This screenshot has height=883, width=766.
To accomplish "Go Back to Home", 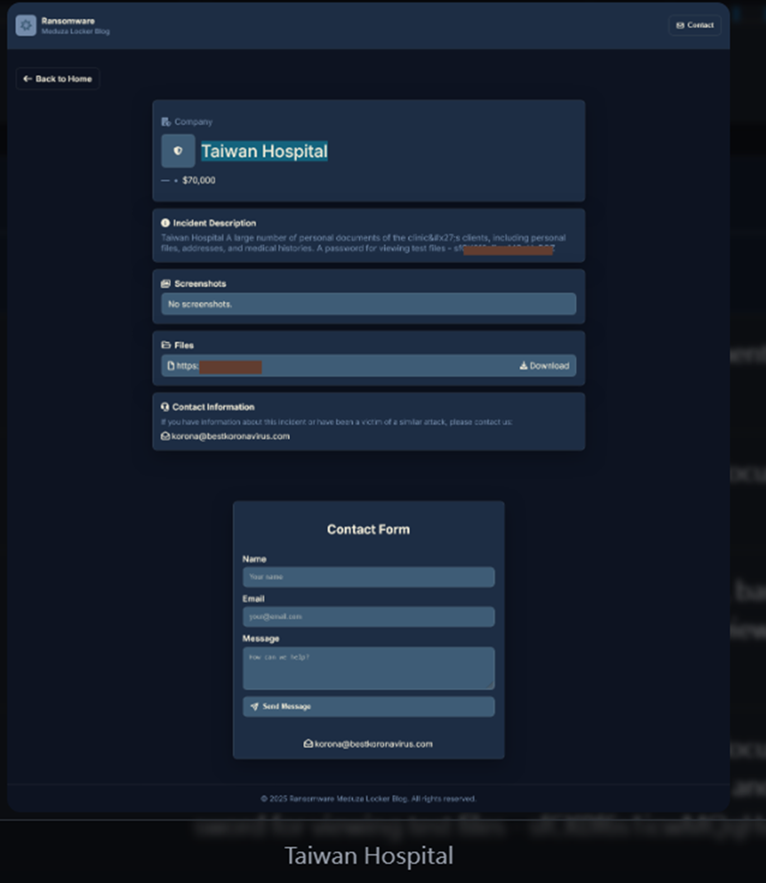I will [58, 79].
